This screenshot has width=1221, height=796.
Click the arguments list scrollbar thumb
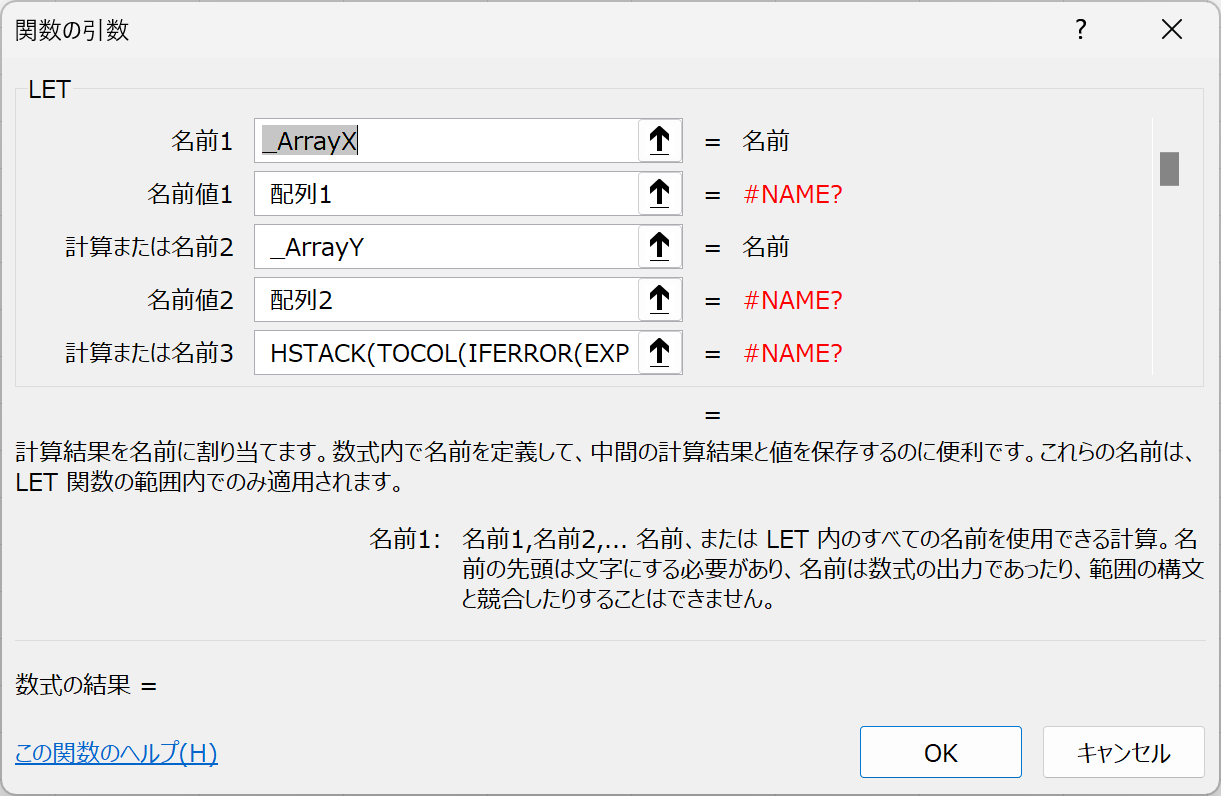[1169, 168]
